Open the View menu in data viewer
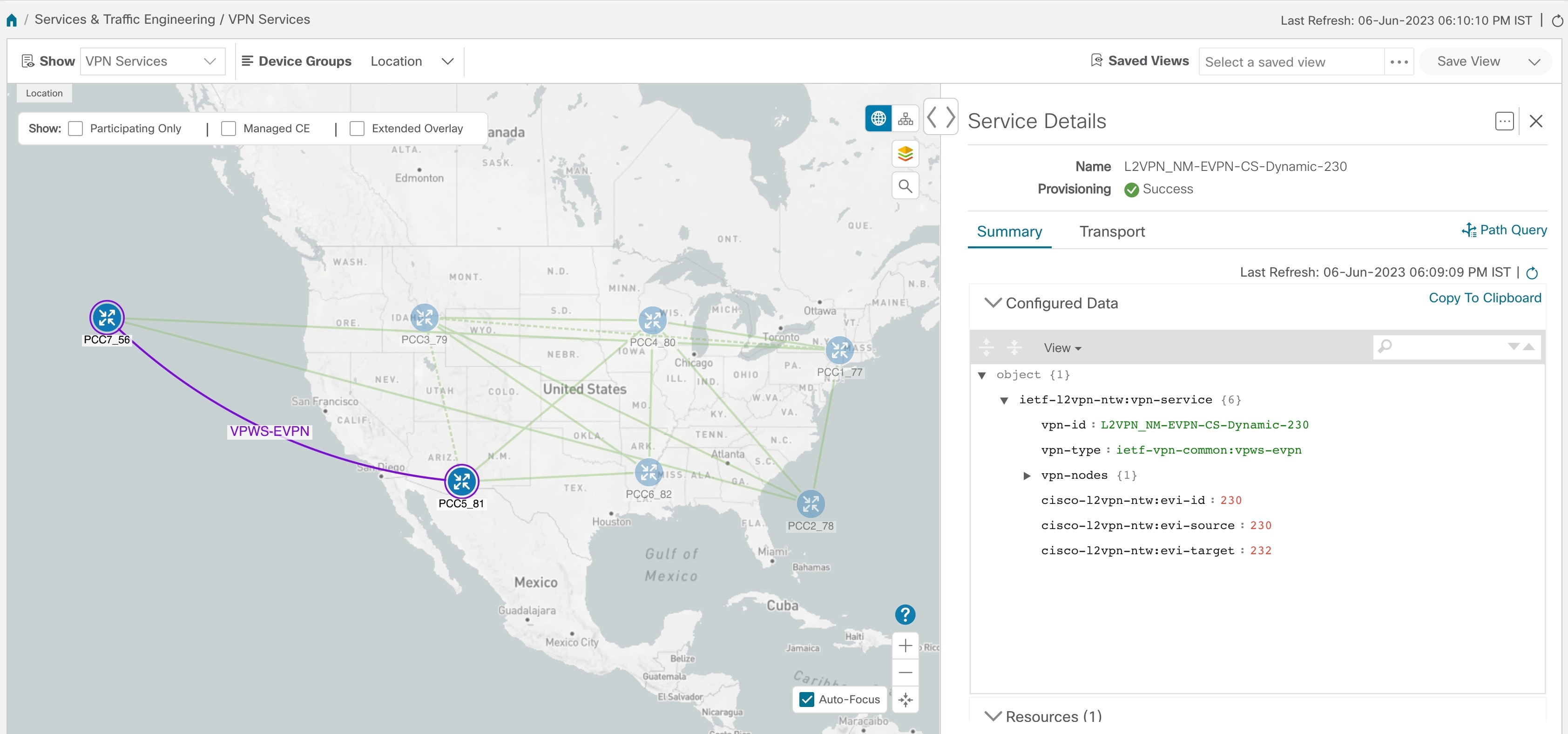The width and height of the screenshot is (1568, 734). coord(1061,348)
